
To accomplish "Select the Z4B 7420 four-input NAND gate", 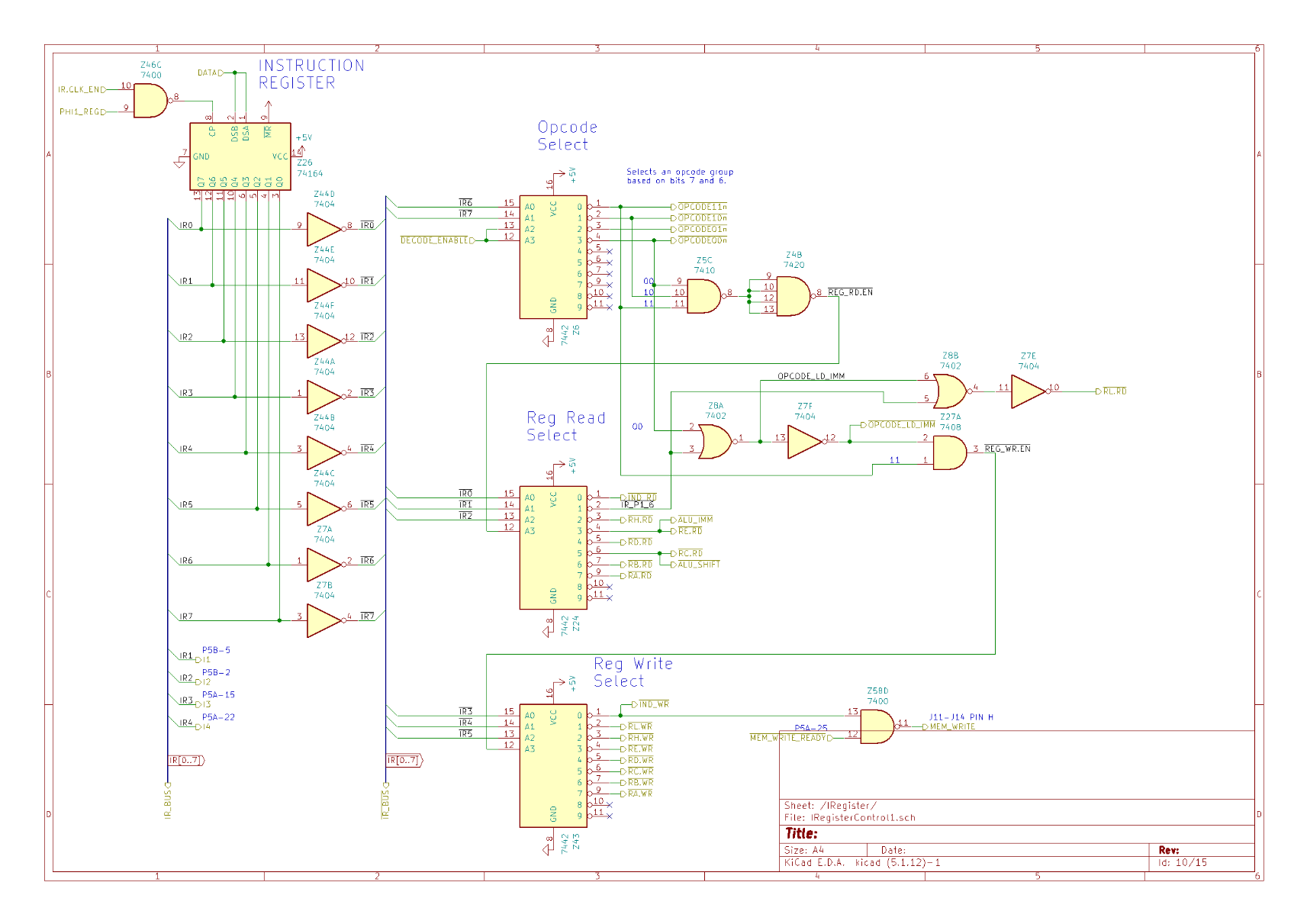I will [x=792, y=296].
